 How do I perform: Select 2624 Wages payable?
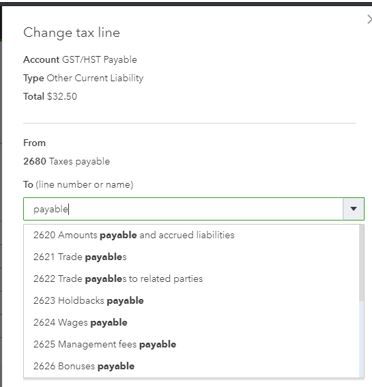click(x=191, y=323)
